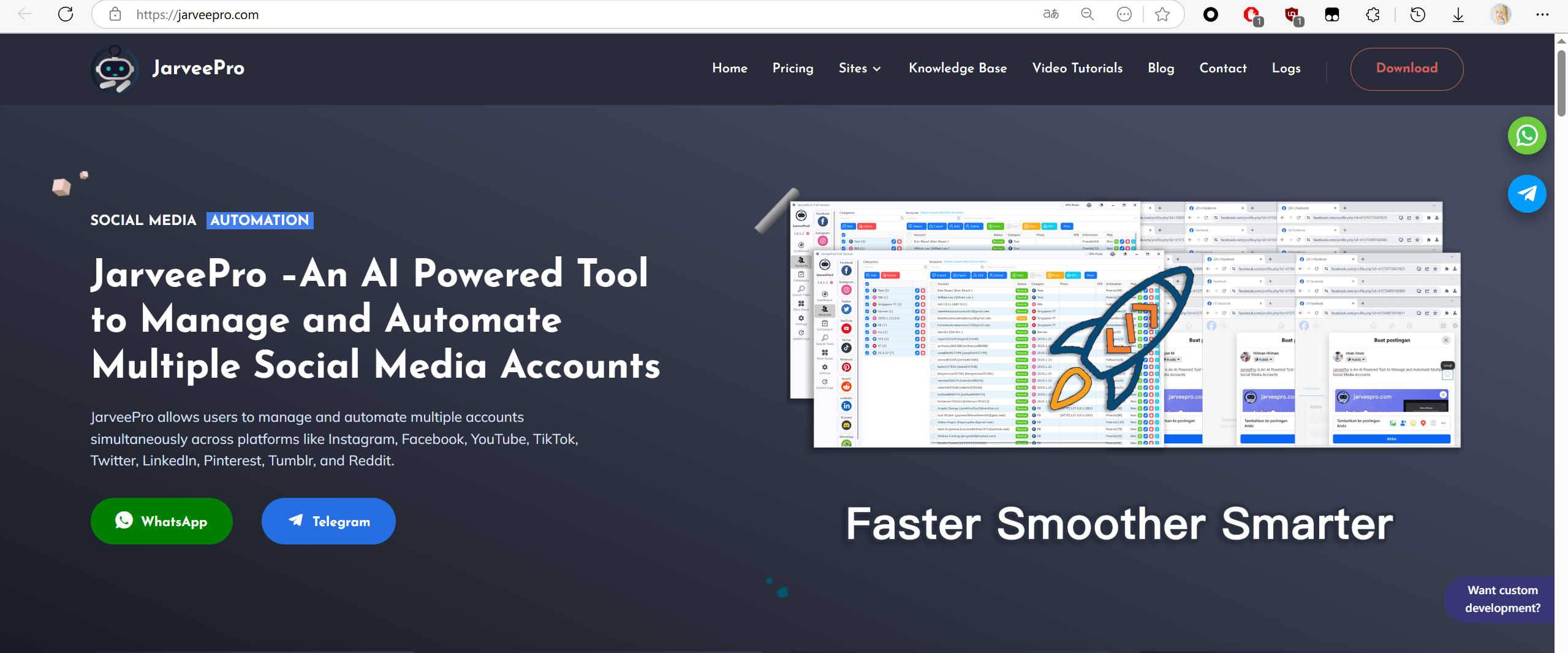
Task: Go to the Blog page
Action: click(1161, 68)
